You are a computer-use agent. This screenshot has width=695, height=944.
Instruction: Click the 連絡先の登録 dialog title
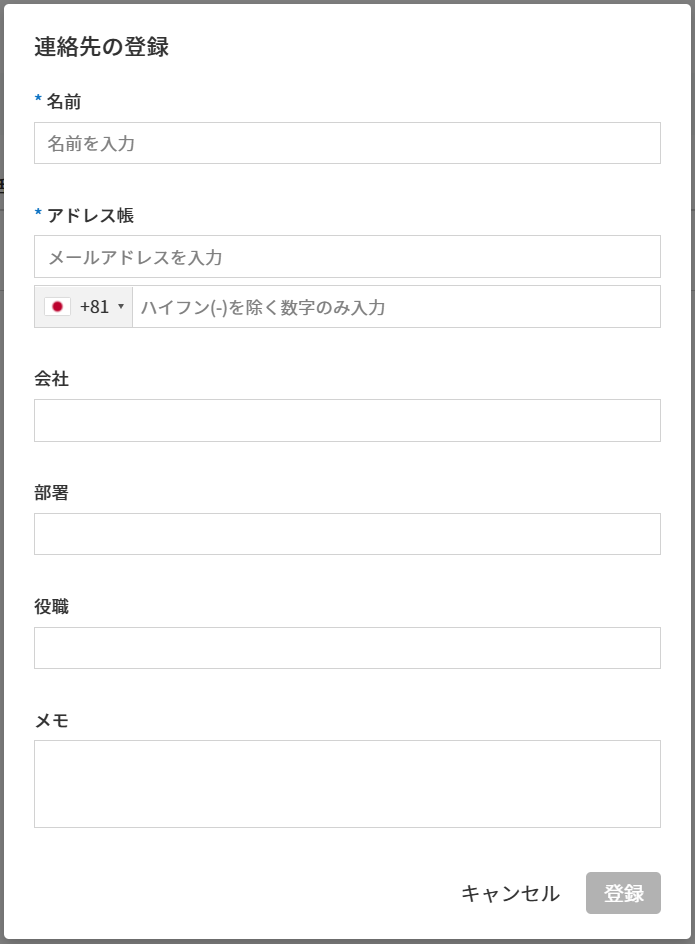(x=101, y=47)
